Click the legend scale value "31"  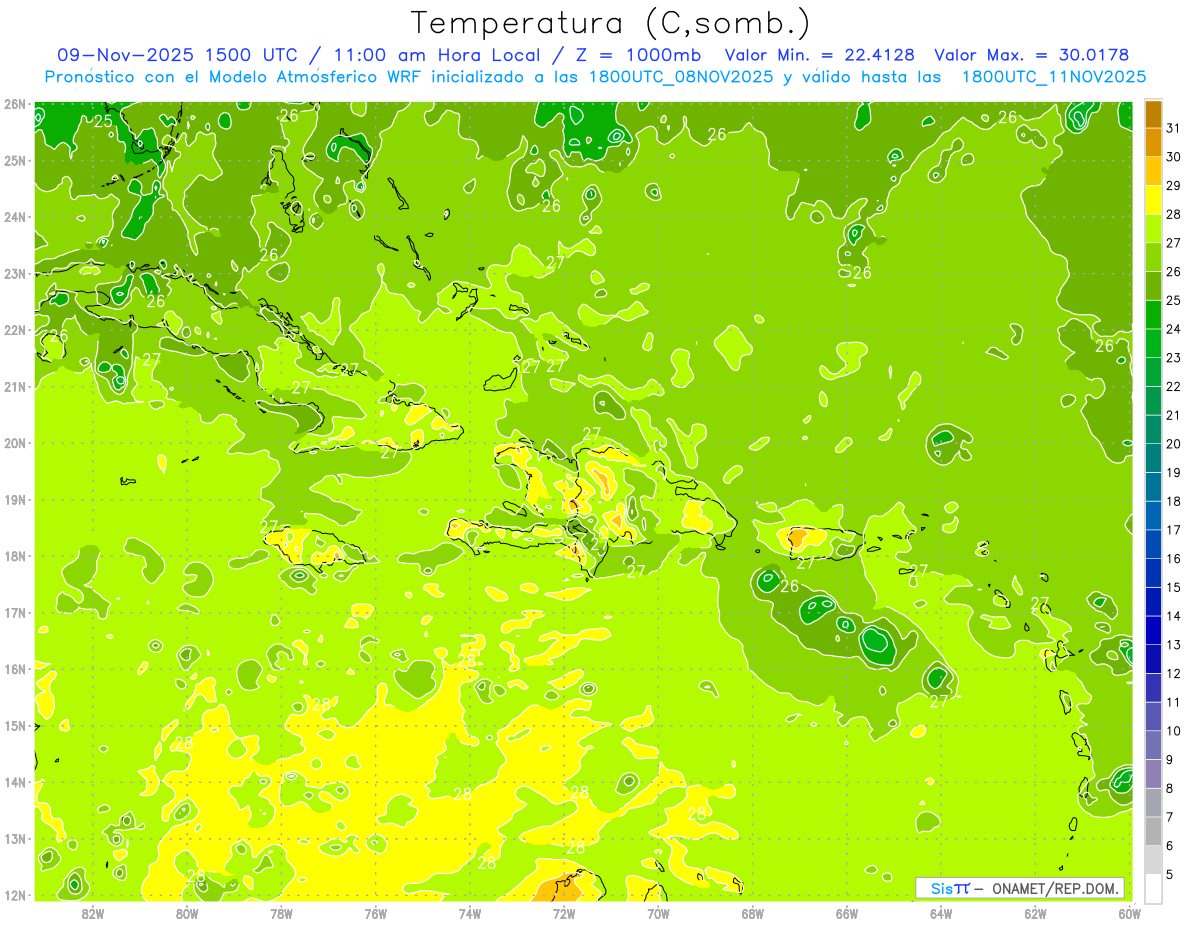[1173, 128]
